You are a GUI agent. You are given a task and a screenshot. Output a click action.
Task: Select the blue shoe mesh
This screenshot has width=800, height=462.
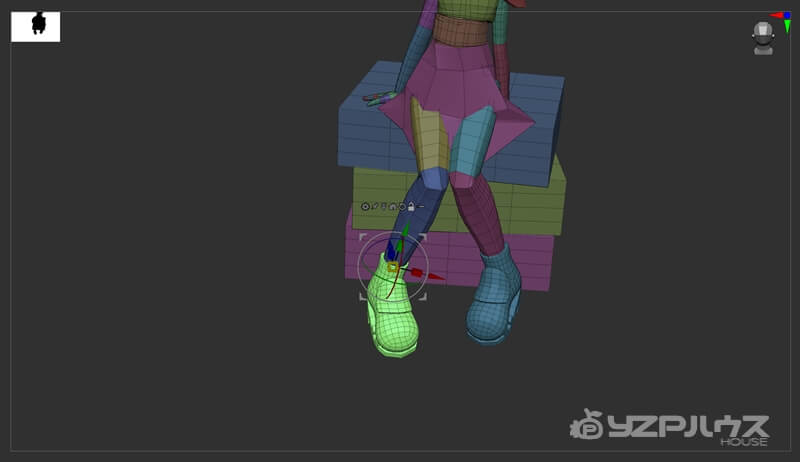click(x=492, y=301)
